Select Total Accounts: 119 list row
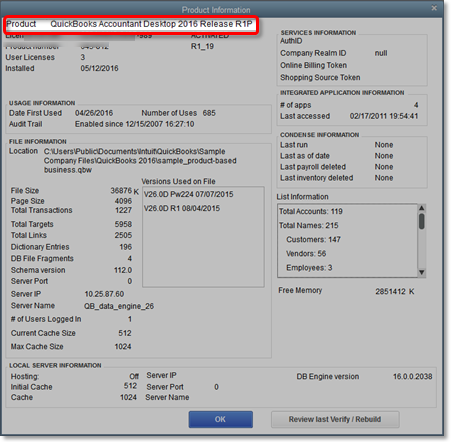The width and height of the screenshot is (451, 442). click(x=310, y=211)
